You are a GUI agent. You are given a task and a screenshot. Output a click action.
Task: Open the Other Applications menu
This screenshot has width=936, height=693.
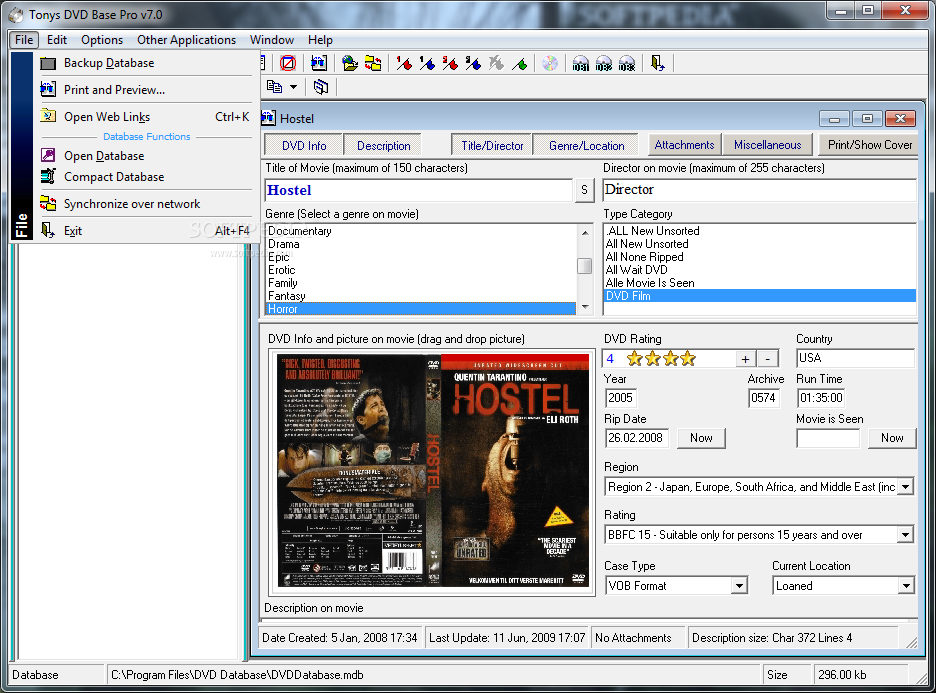pyautogui.click(x=186, y=39)
